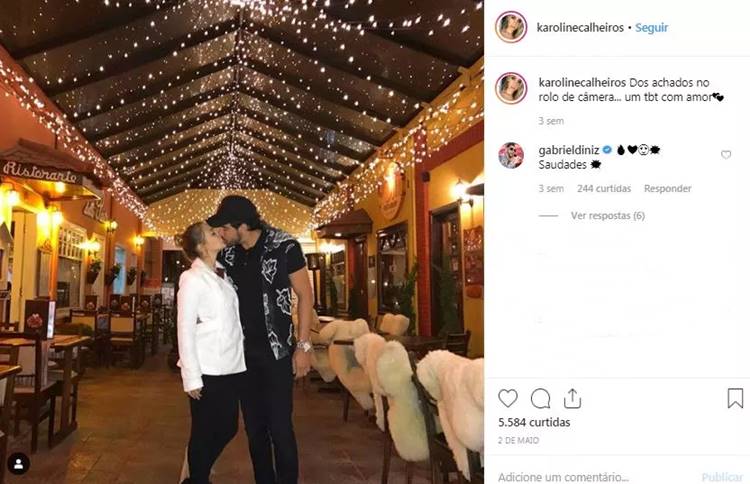Like gabrieldiniz's comment with small heart
This screenshot has height=484, width=750.
tap(726, 154)
